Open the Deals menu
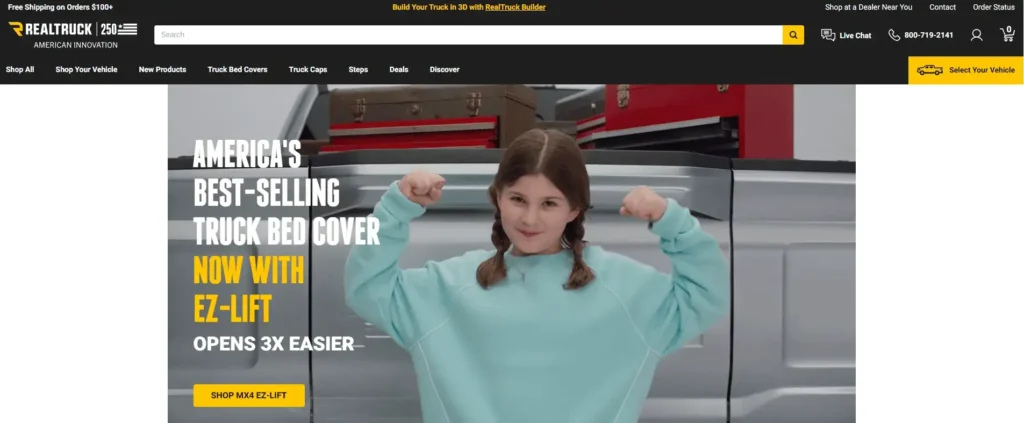 tap(399, 69)
